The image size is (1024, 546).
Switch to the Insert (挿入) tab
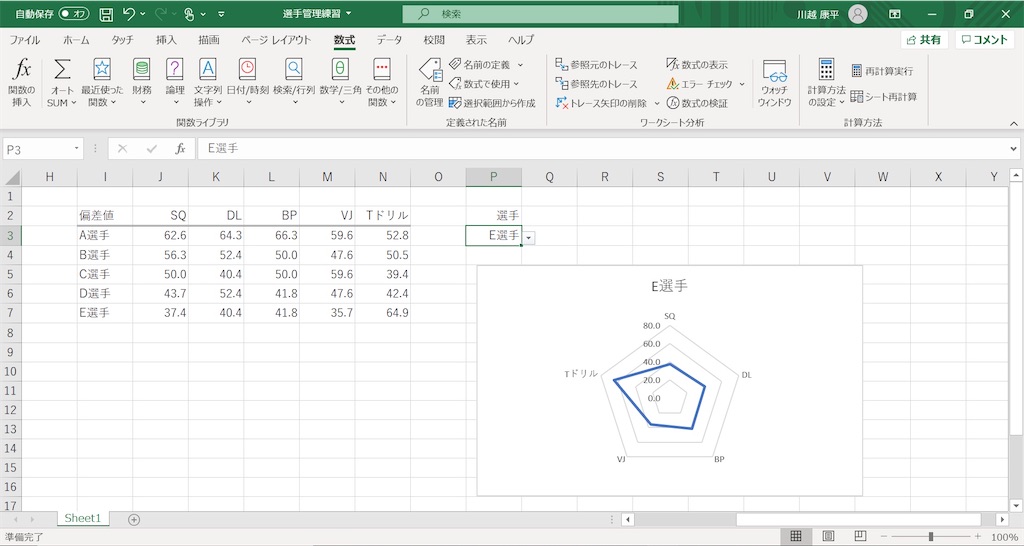pos(167,40)
